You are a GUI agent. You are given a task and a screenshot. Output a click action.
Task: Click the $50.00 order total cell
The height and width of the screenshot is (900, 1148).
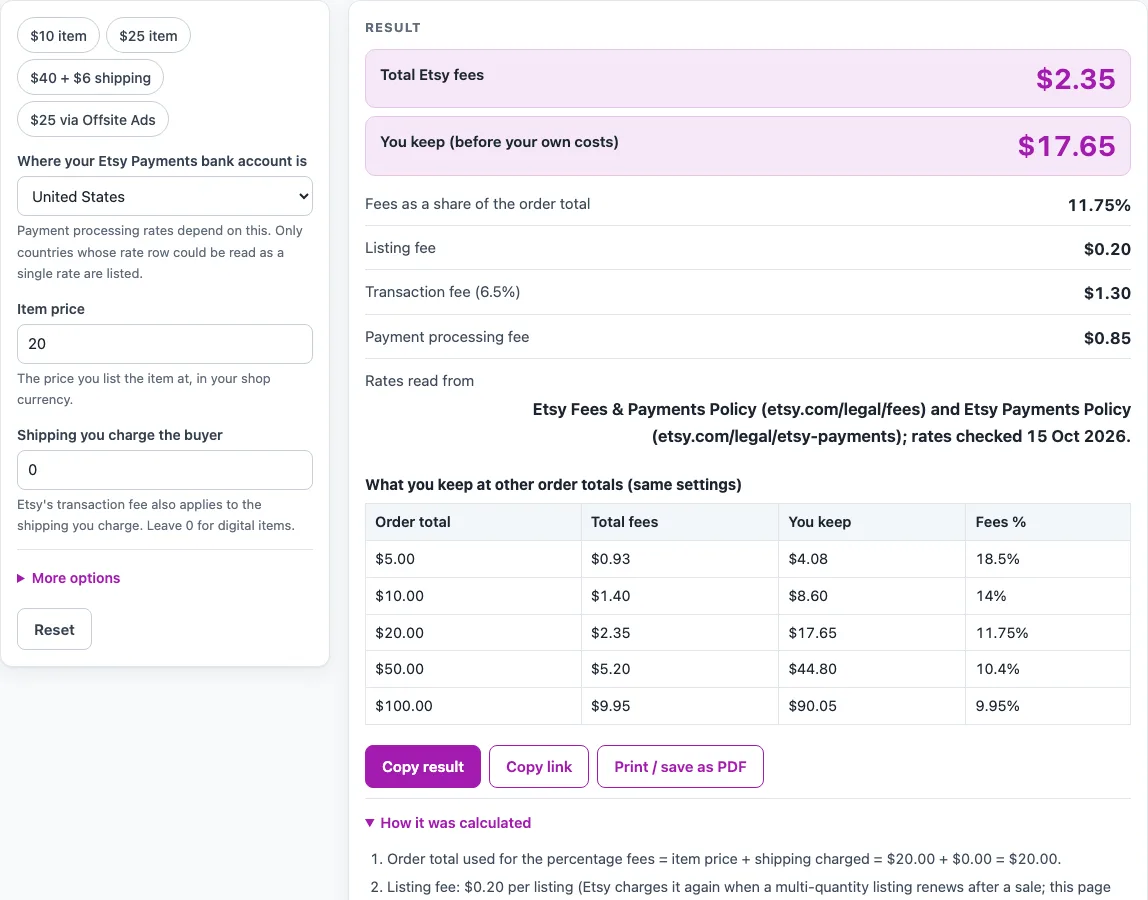point(473,669)
